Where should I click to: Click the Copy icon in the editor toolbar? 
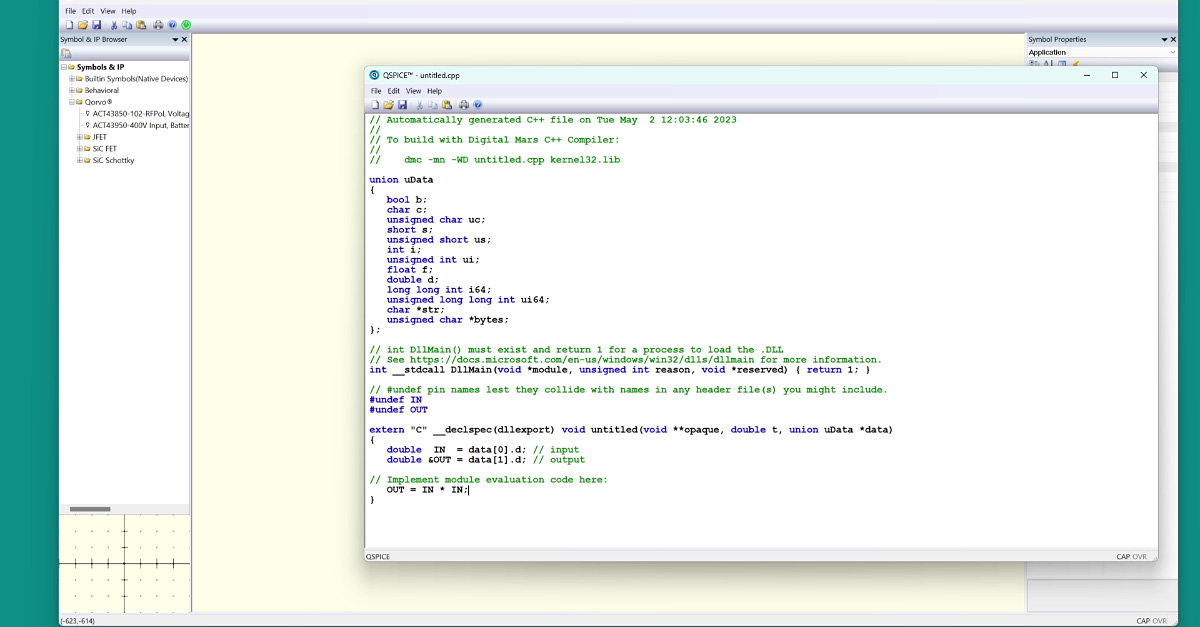click(x=433, y=105)
